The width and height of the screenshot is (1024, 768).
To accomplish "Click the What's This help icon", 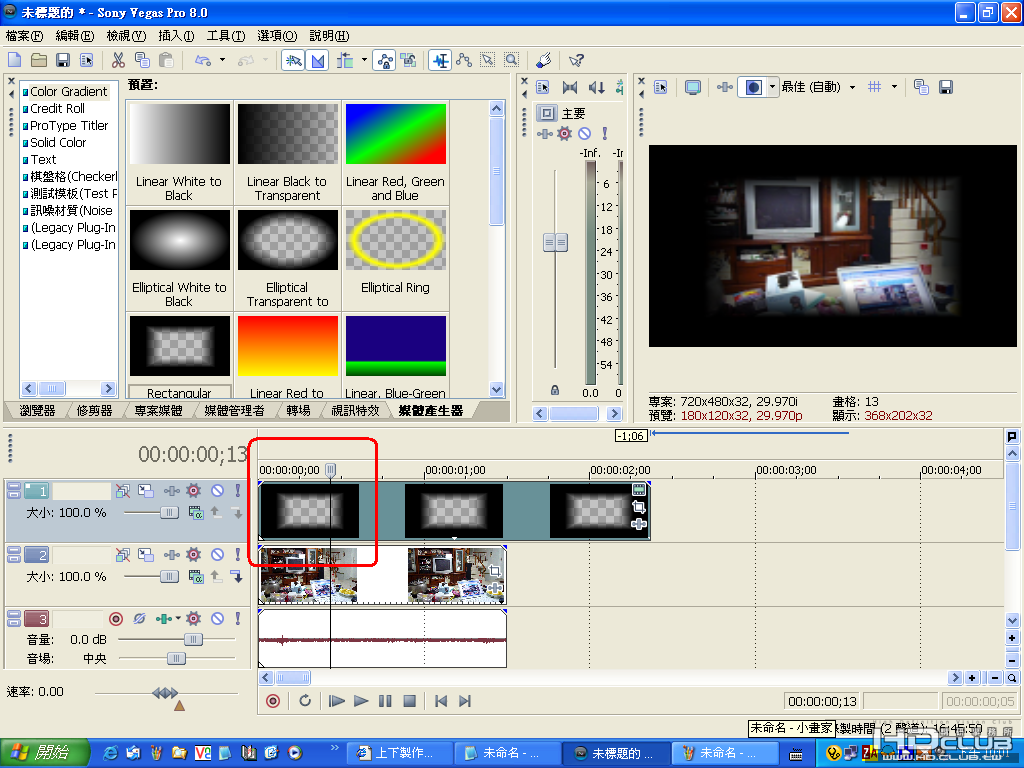I will [576, 60].
